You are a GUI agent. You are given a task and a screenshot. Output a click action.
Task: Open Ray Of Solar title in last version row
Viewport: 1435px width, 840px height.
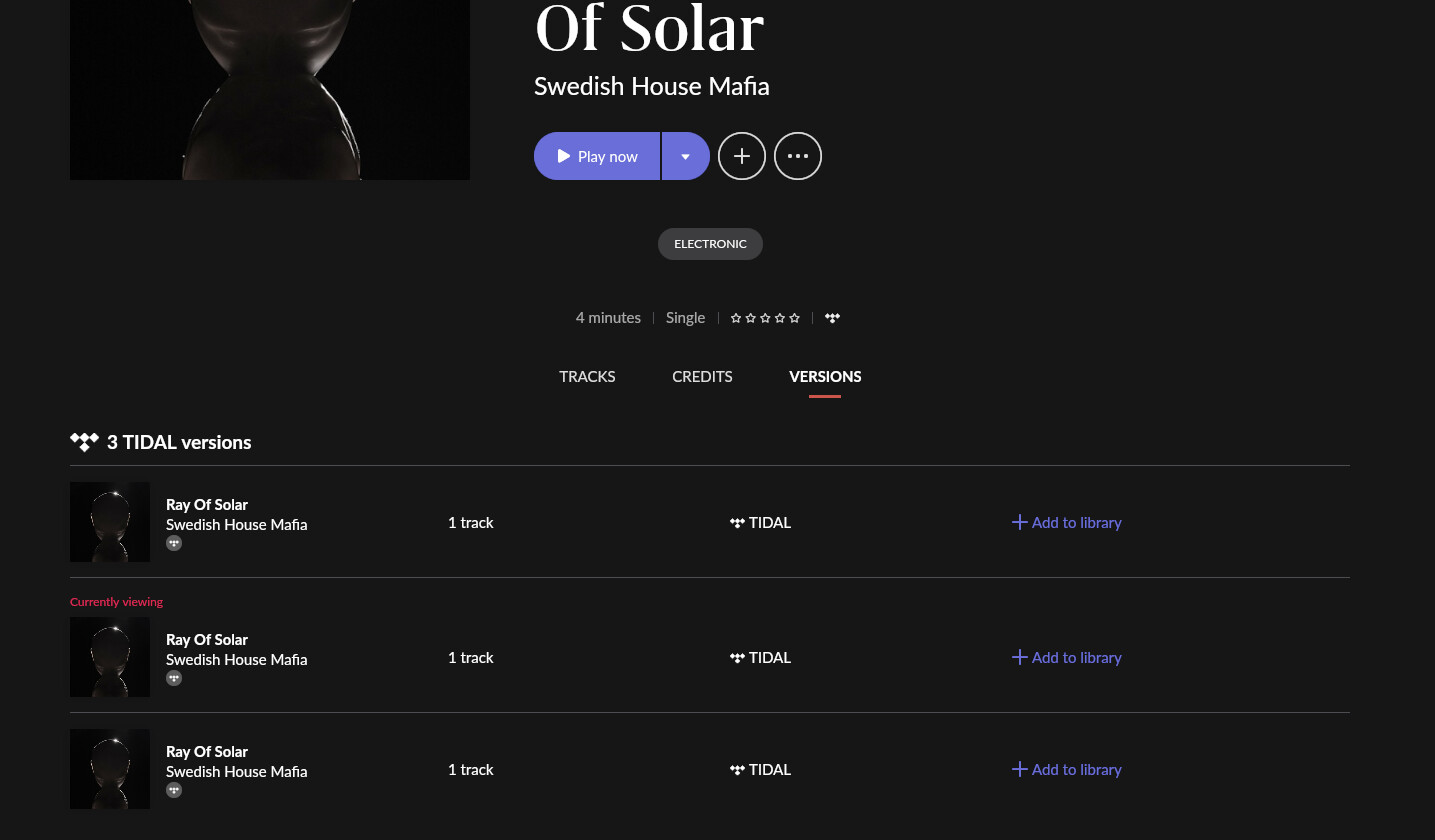pyautogui.click(x=207, y=752)
